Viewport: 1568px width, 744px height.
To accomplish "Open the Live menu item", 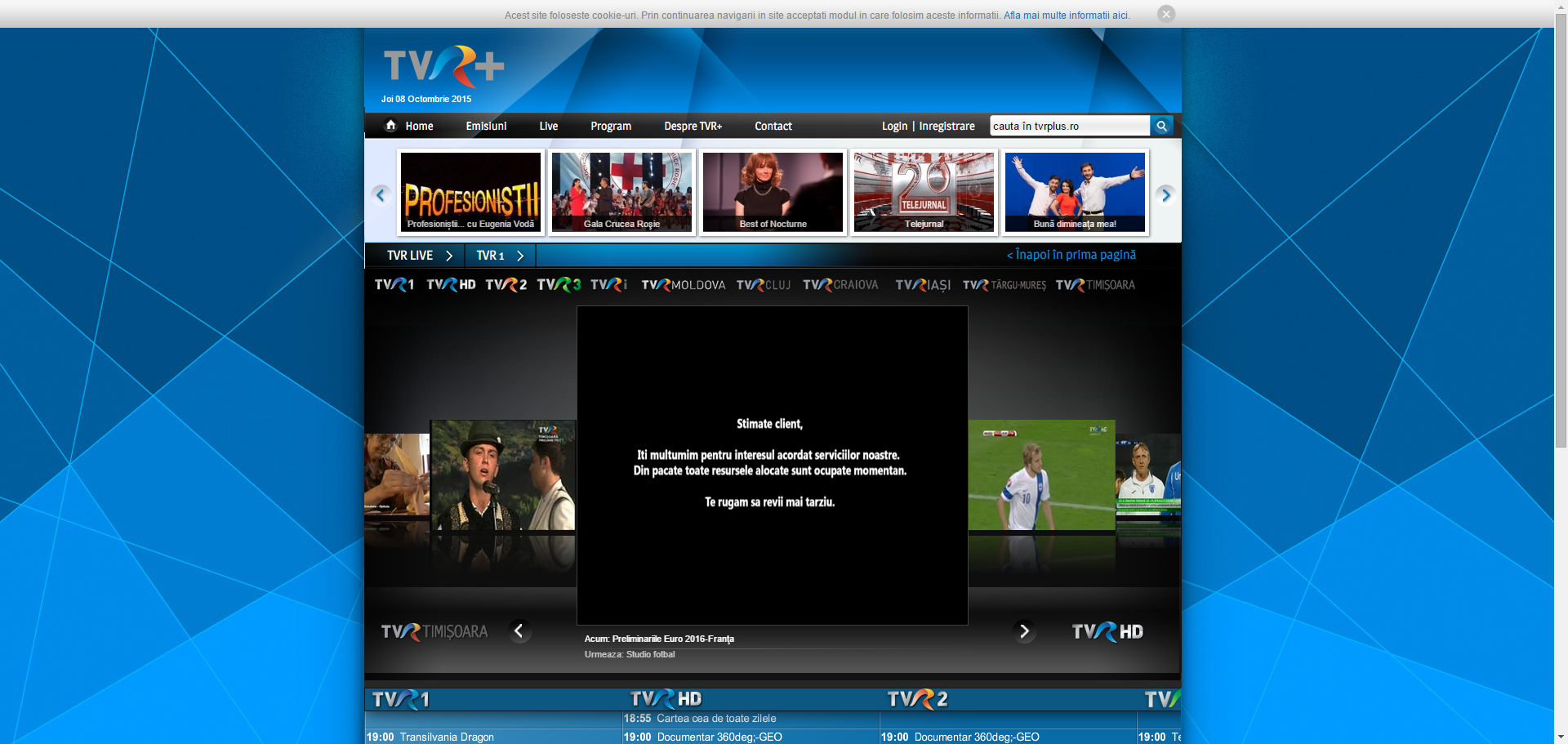I will coord(549,126).
